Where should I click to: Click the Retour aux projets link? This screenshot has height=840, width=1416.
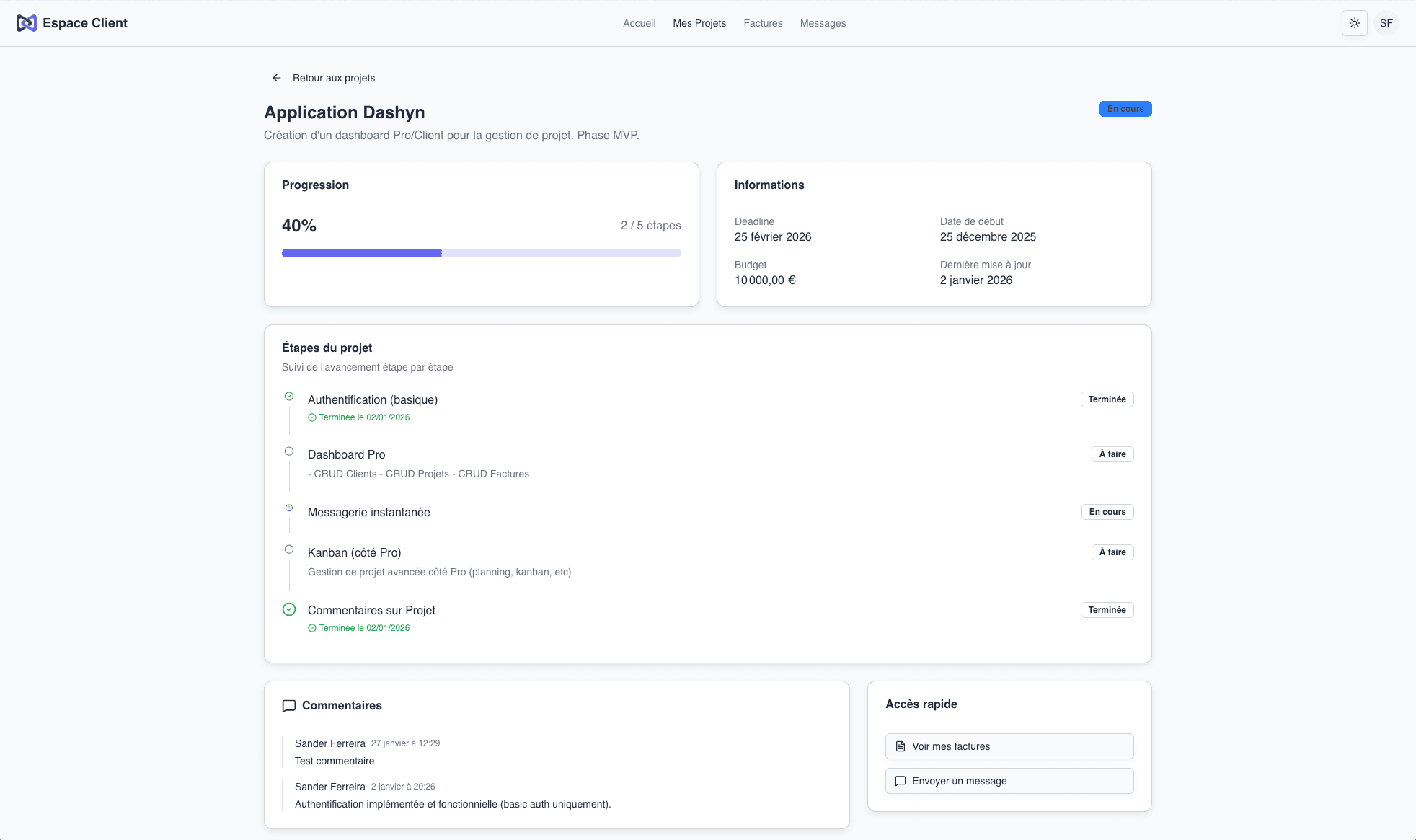pyautogui.click(x=333, y=77)
